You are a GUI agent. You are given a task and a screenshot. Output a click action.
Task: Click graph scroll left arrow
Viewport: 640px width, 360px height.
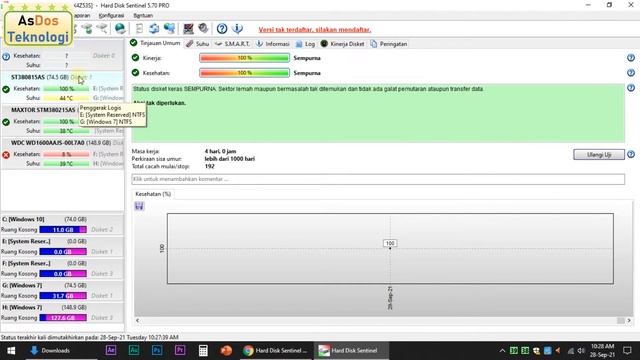tap(137, 320)
